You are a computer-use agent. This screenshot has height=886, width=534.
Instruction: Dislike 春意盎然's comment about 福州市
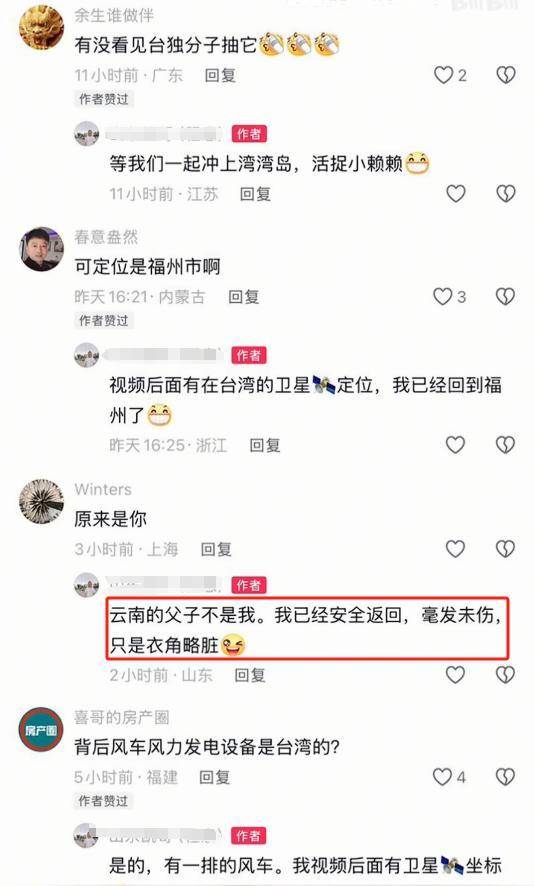[x=505, y=297]
